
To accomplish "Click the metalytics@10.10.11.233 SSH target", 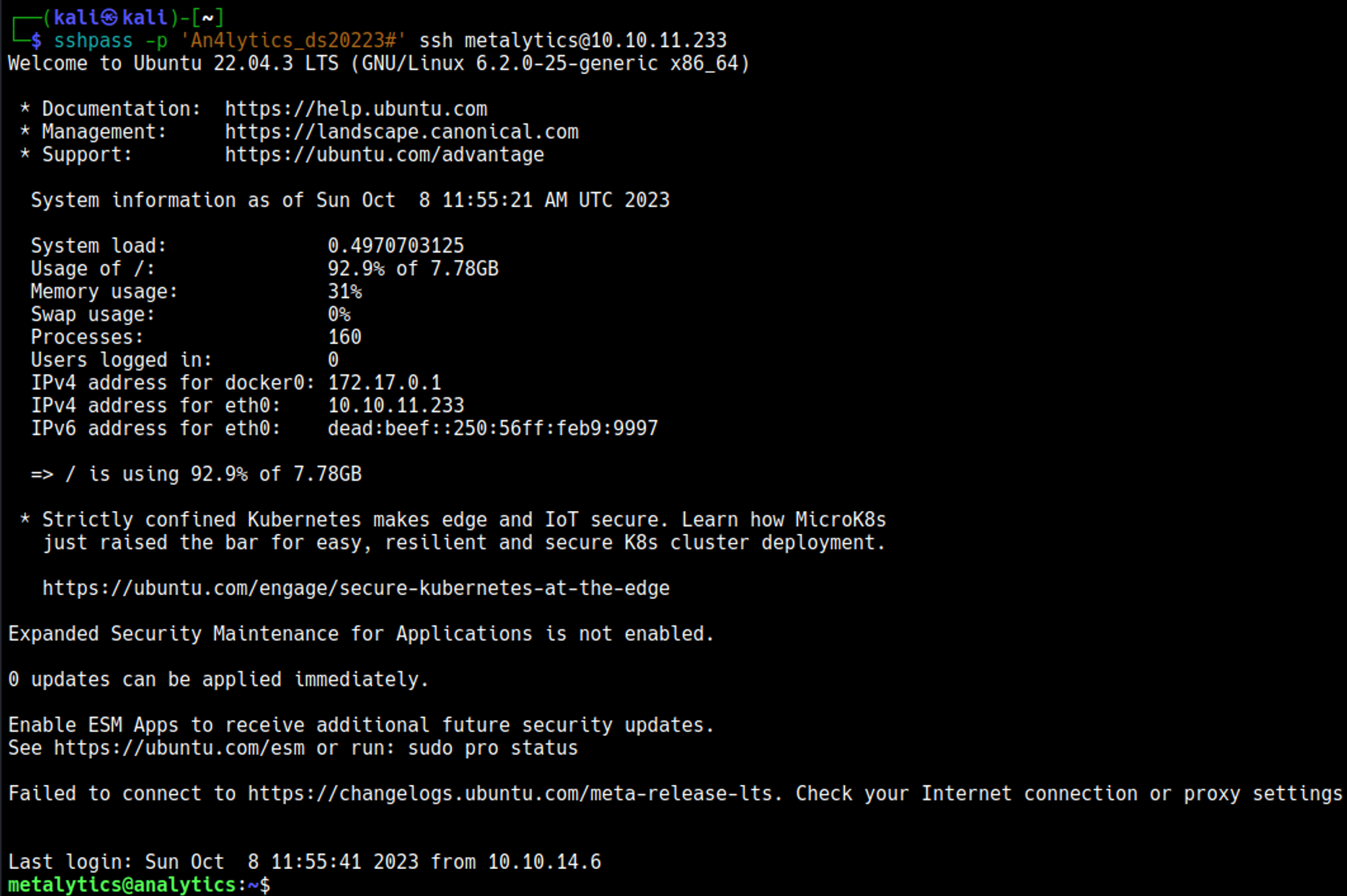I will coord(595,40).
